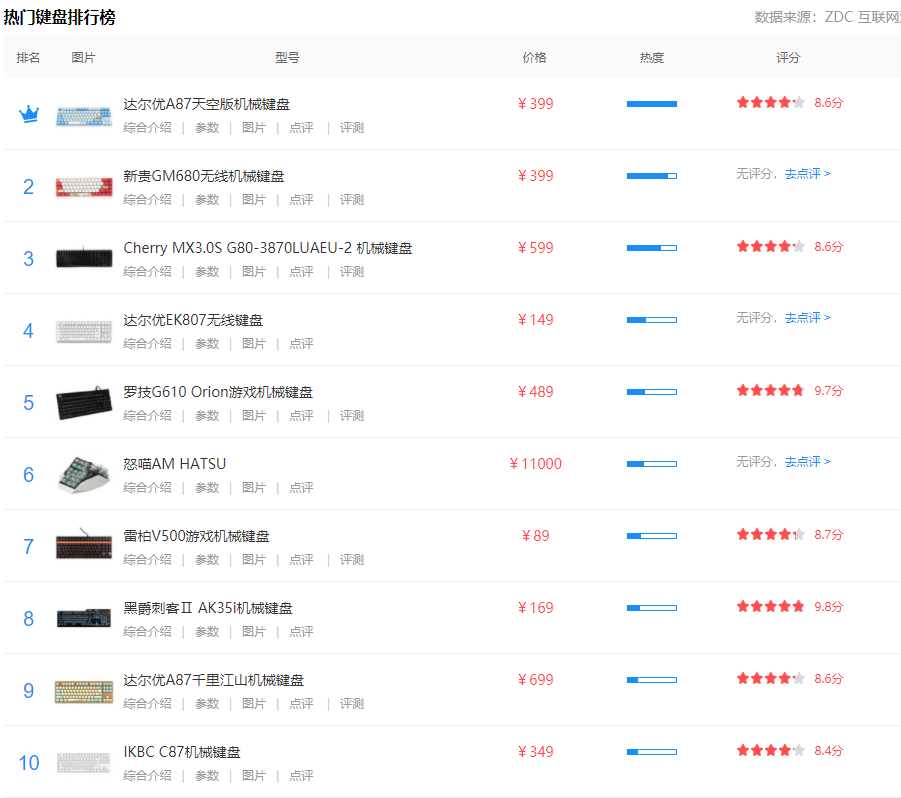Click 去点评 for 达尔优EK807无线键盘
Viewport: 901px width, 798px height.
(x=807, y=318)
